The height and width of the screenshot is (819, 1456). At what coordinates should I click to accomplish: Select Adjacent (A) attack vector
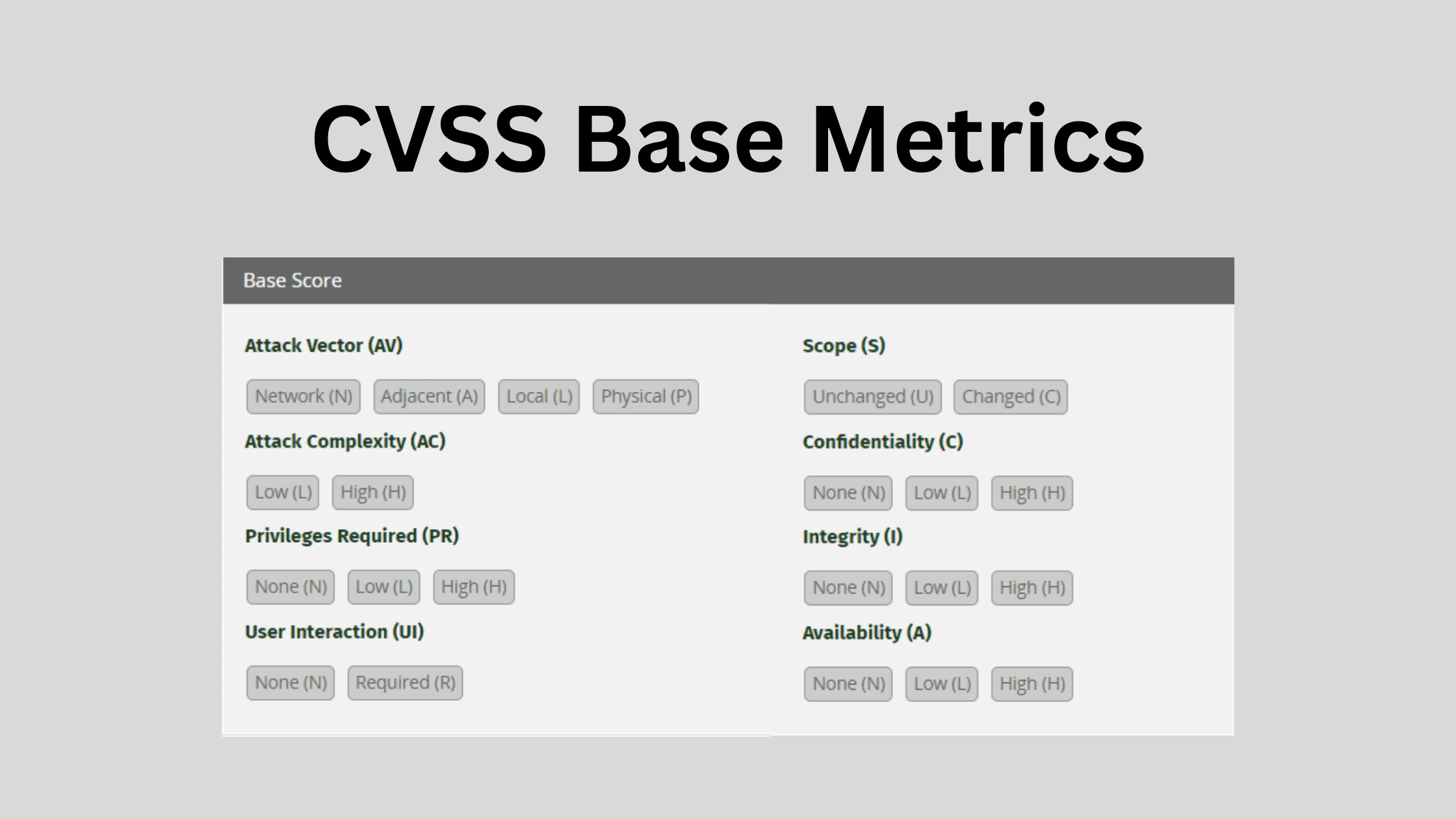click(428, 396)
